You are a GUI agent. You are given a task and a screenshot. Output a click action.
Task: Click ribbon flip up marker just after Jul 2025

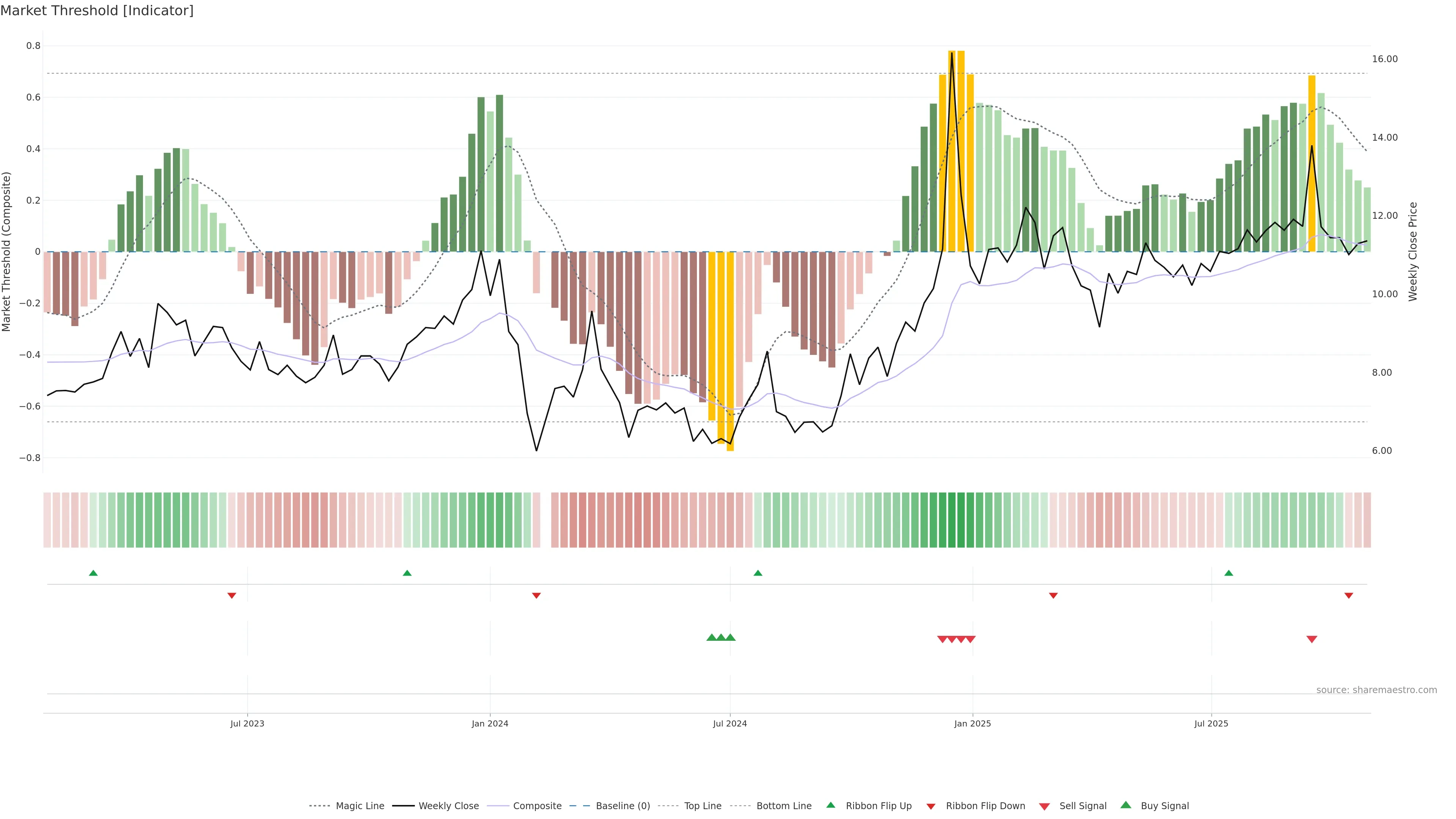1229,573
